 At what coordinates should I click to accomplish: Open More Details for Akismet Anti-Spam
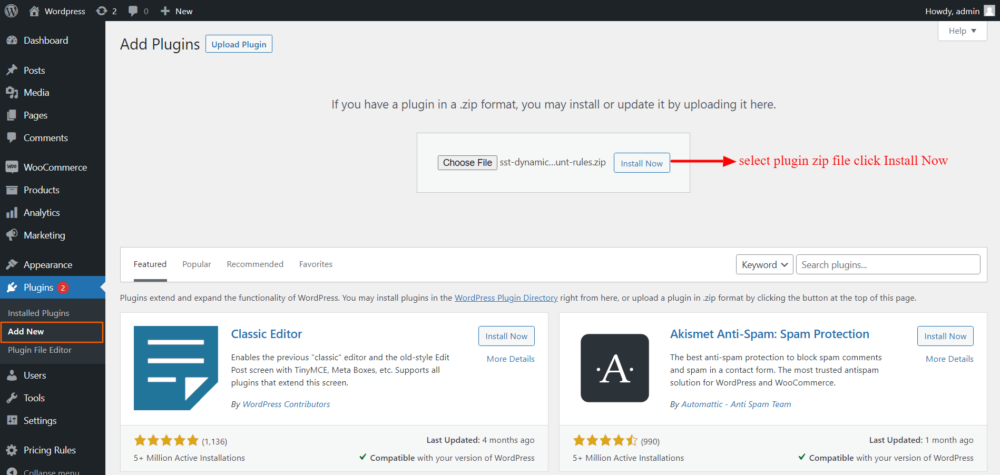(x=950, y=359)
